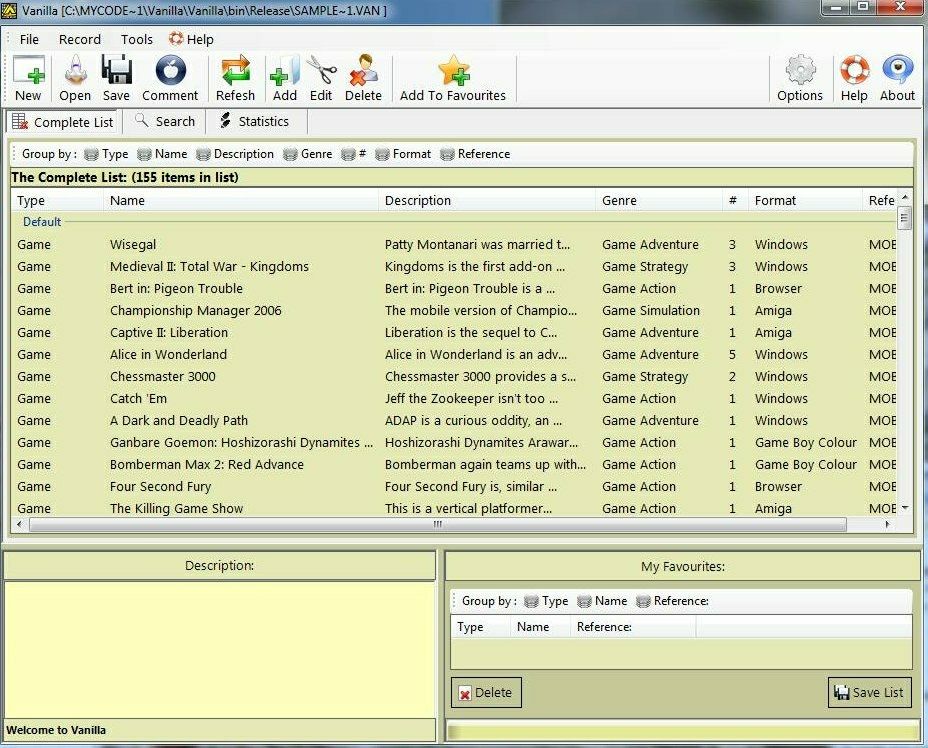Click the Delete button under My Favourites
928x748 pixels.
[485, 692]
